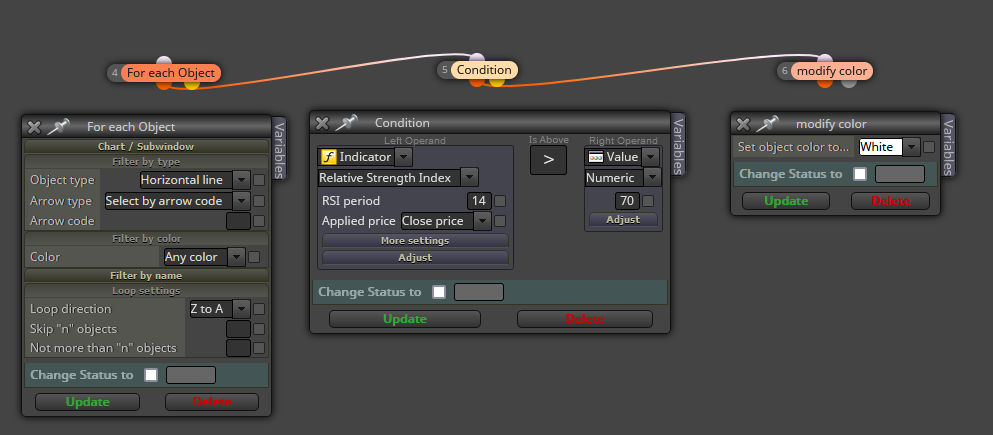Open More settings in Condition panel
The height and width of the screenshot is (435, 993).
click(415, 241)
